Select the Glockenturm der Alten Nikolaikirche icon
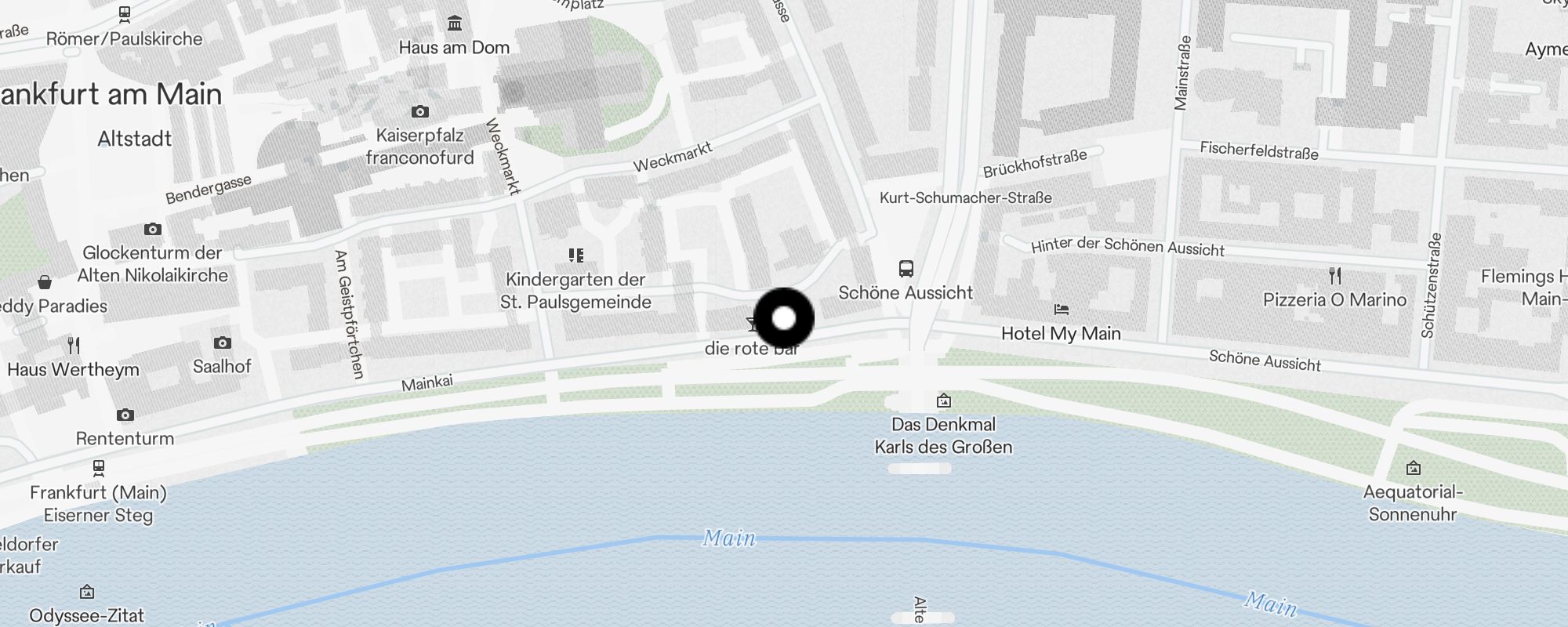Screen dimensions: 1568x627 tap(153, 230)
